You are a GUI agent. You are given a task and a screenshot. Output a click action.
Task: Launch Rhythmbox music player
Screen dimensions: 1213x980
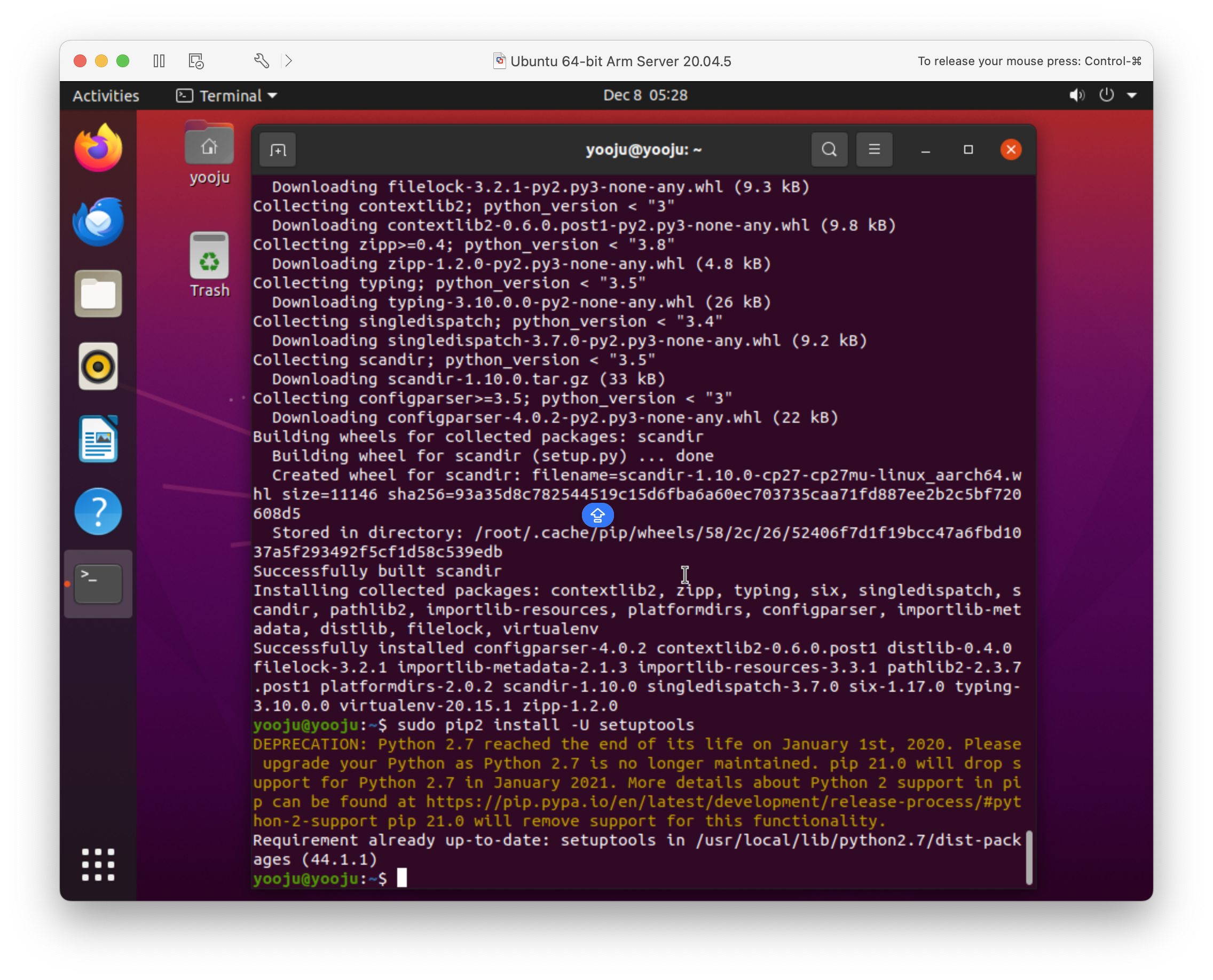[98, 366]
